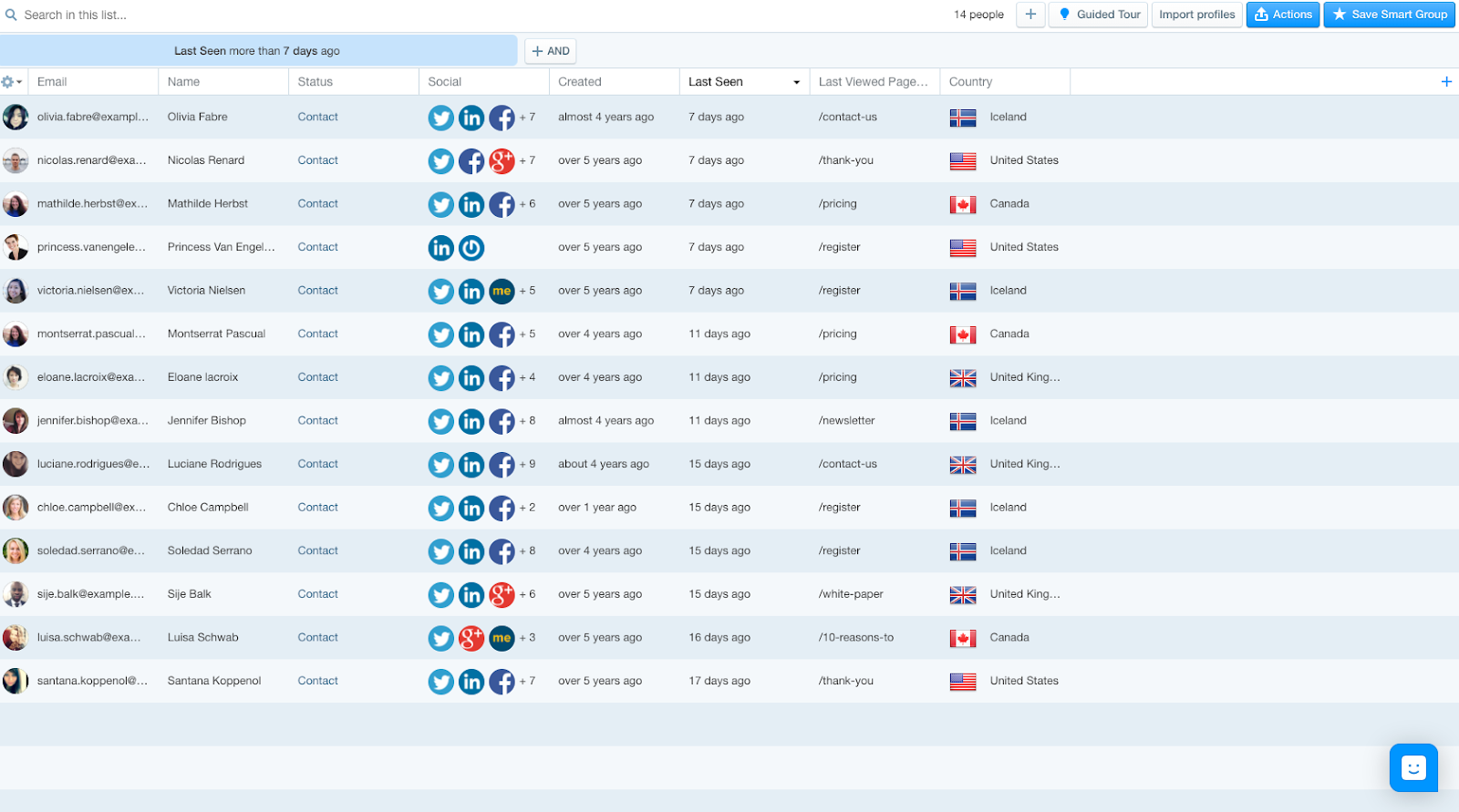Click the plus button next to 14 people
The height and width of the screenshot is (812, 1459).
(1030, 15)
